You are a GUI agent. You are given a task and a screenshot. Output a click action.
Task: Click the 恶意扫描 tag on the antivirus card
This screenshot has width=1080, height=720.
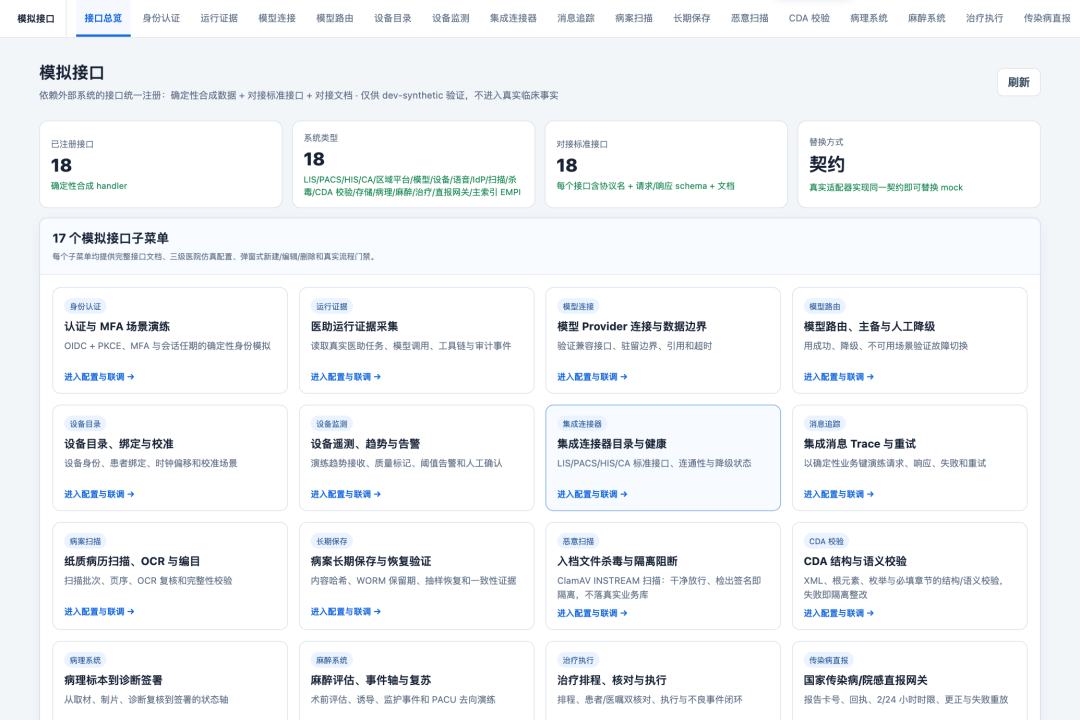click(579, 542)
